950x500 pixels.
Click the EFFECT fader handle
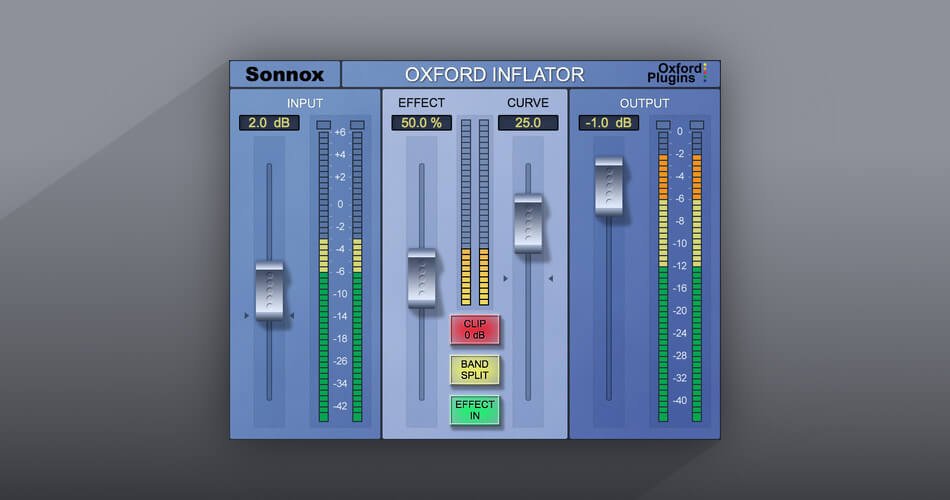point(422,278)
